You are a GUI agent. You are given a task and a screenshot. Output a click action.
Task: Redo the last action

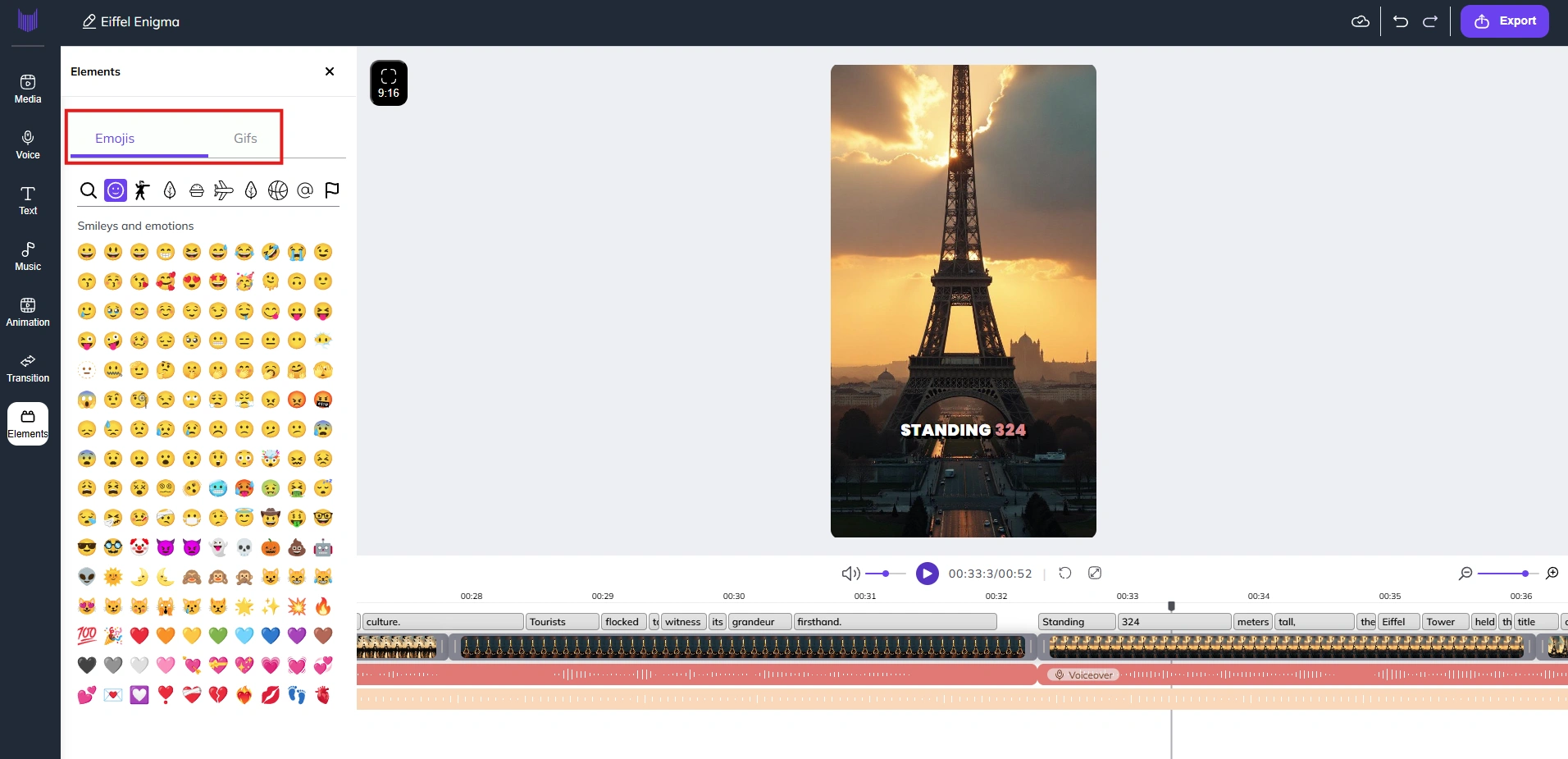tap(1430, 21)
